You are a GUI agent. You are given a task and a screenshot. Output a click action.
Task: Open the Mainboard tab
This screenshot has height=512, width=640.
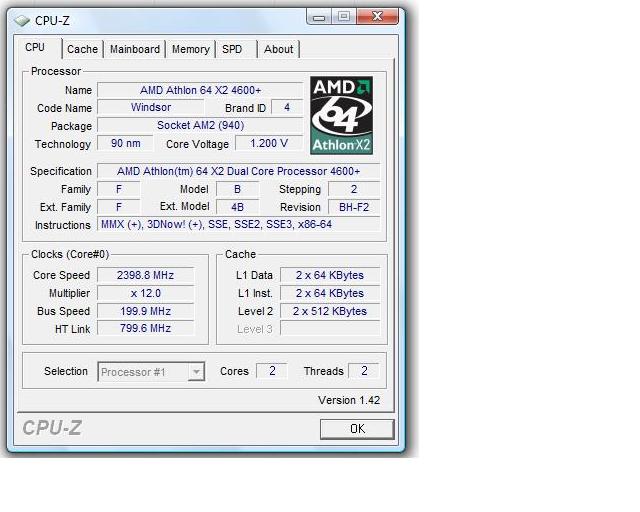135,49
